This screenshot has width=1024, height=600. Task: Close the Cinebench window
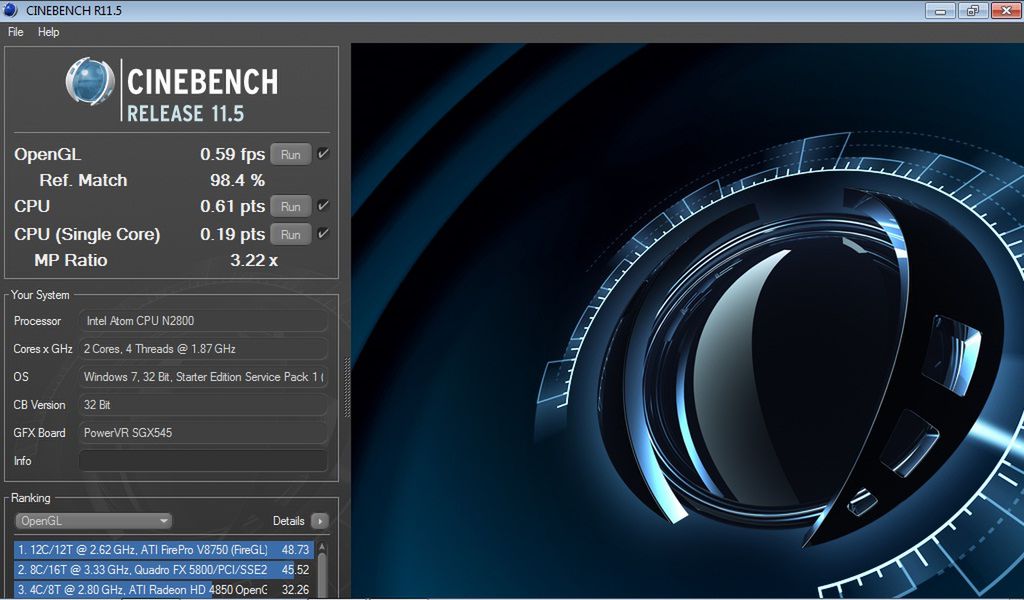point(1006,10)
